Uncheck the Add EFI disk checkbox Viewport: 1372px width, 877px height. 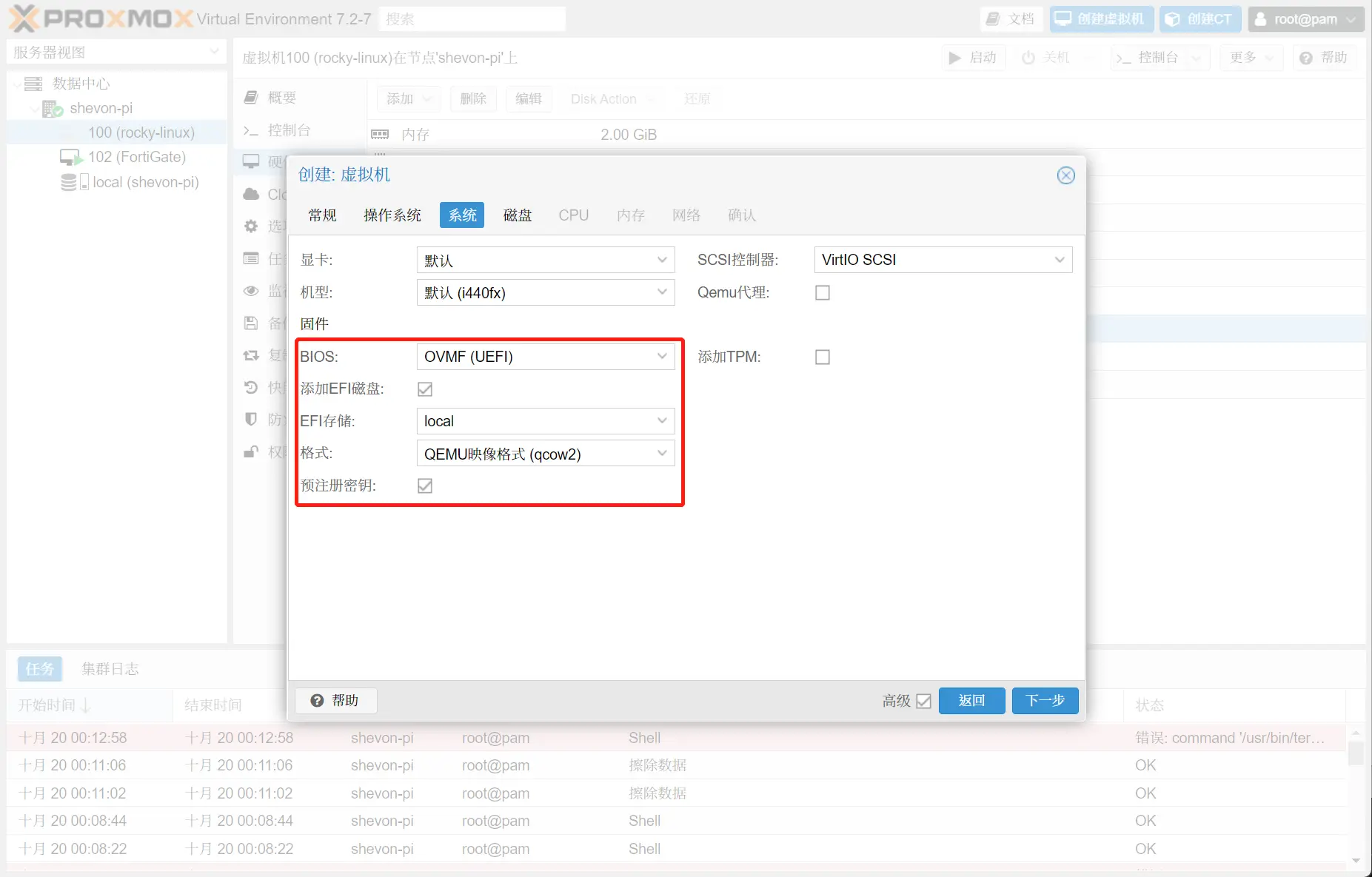pos(425,389)
